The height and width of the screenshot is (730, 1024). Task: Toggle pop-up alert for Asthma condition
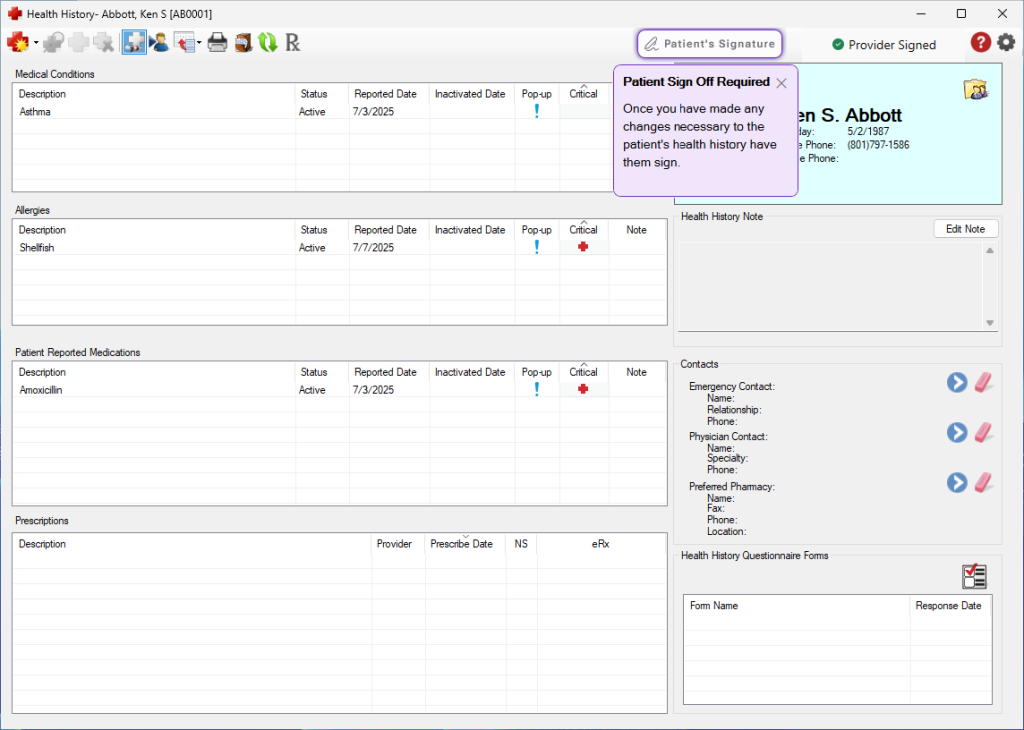536,112
